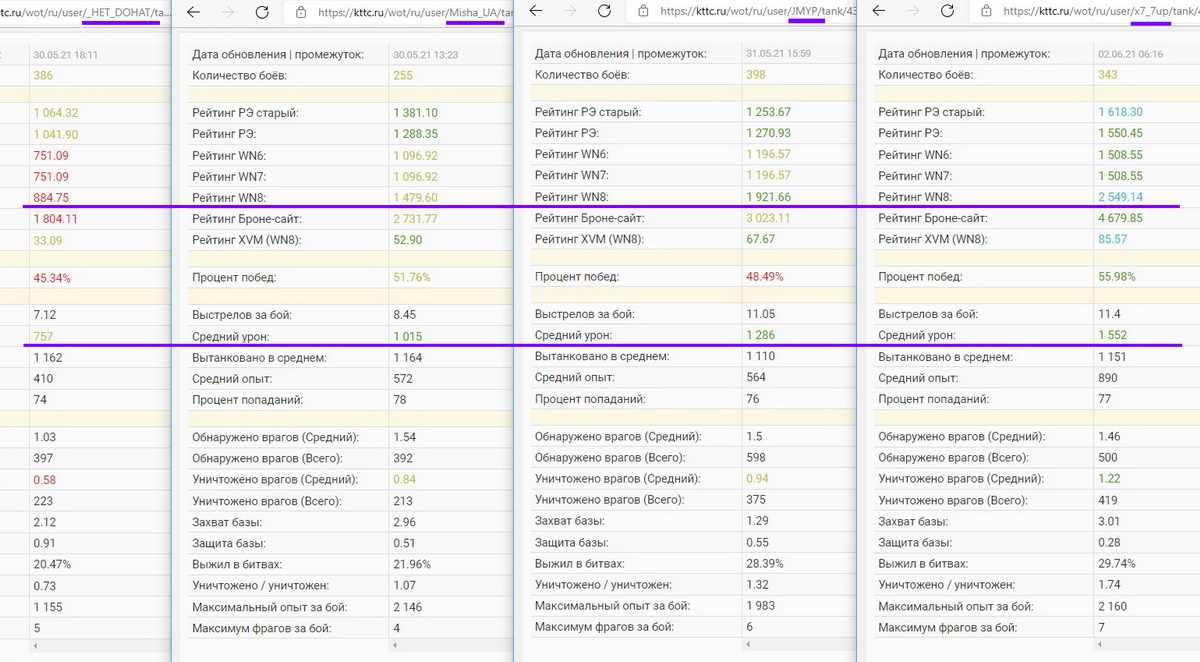Go back in the Misha_UA browser window
This screenshot has height=662, width=1200.
tap(194, 13)
